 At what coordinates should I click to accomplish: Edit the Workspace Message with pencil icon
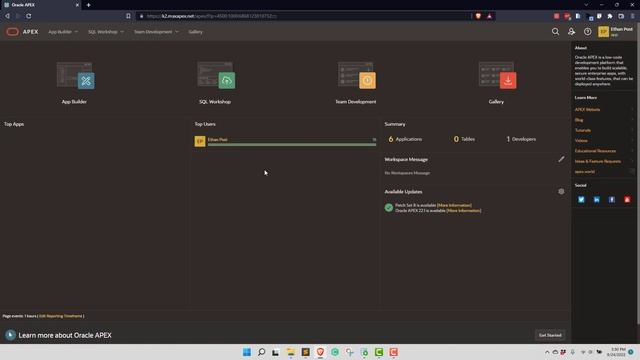coord(561,159)
